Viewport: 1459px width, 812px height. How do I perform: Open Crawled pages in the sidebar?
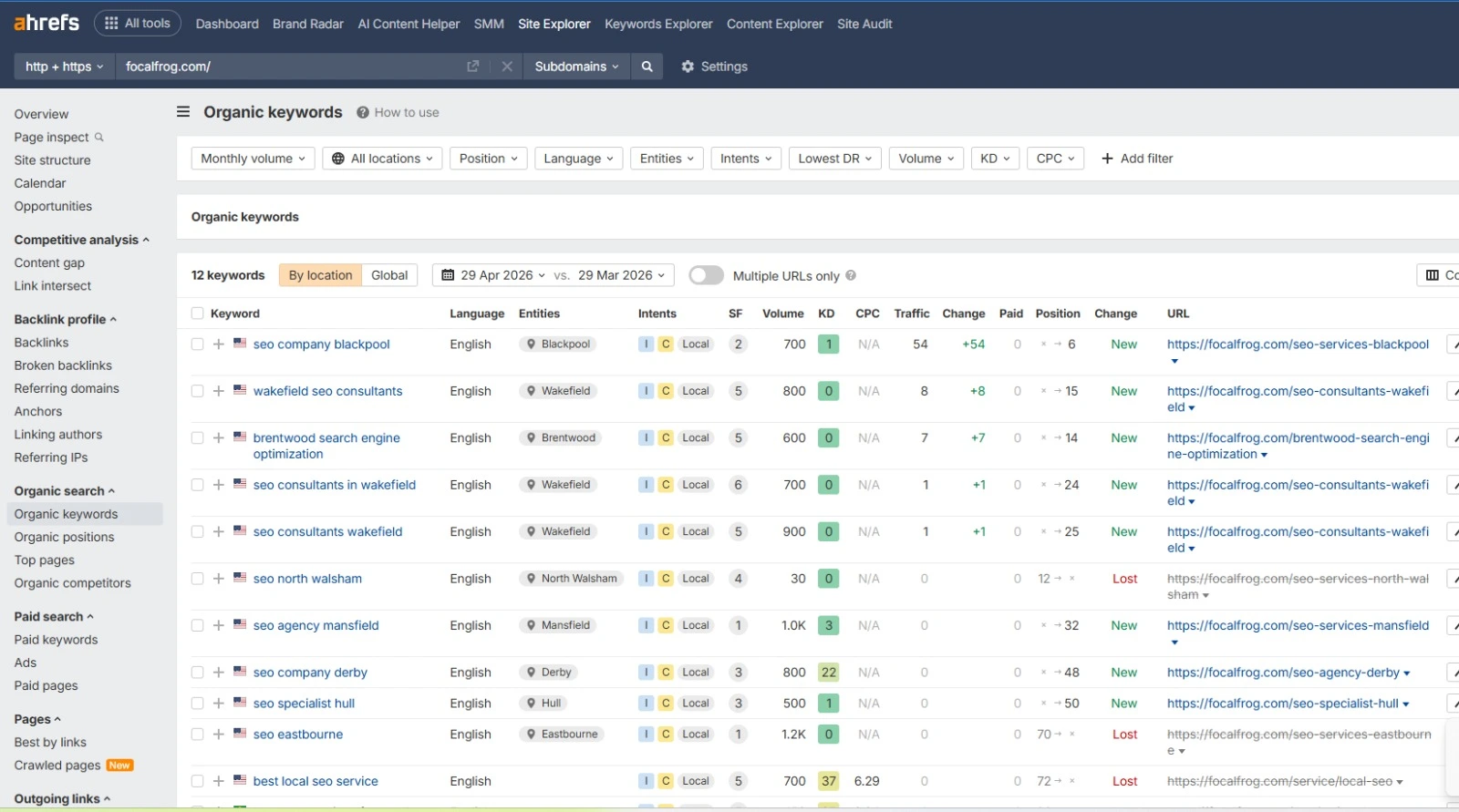(x=57, y=766)
